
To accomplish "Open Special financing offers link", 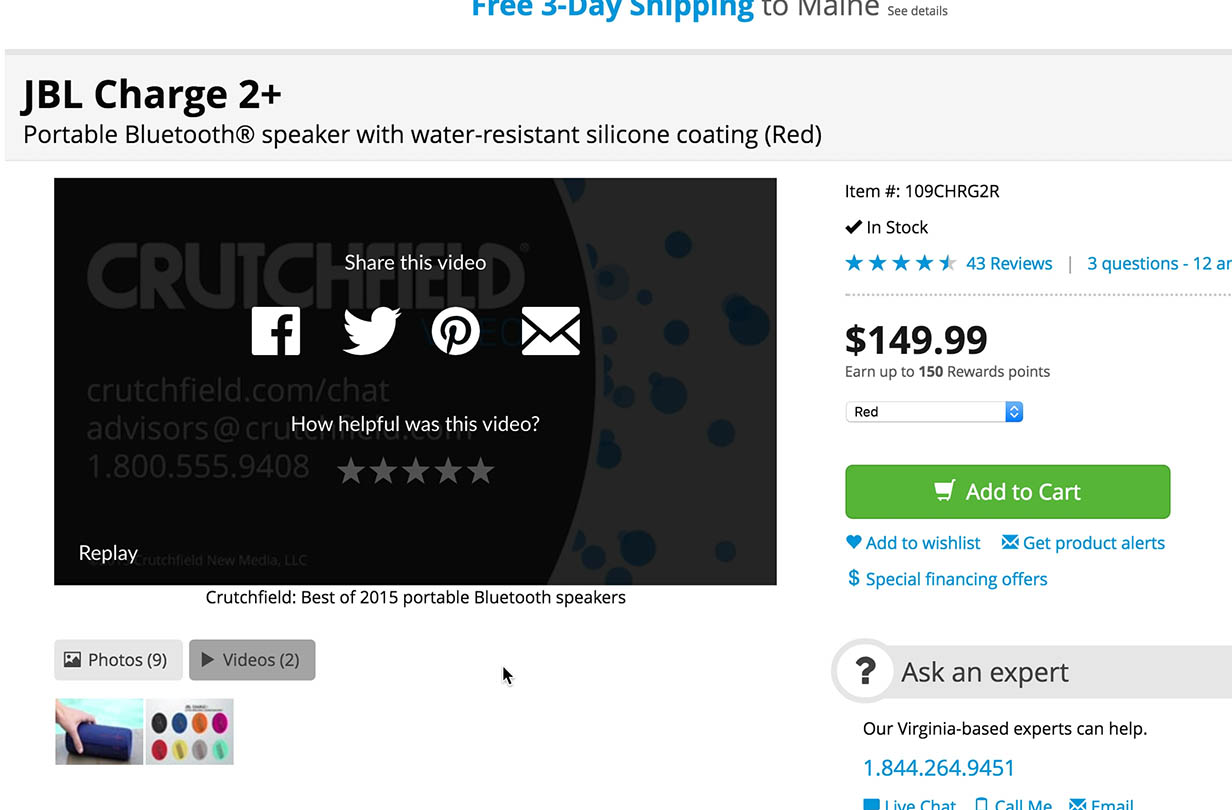I will click(x=947, y=579).
